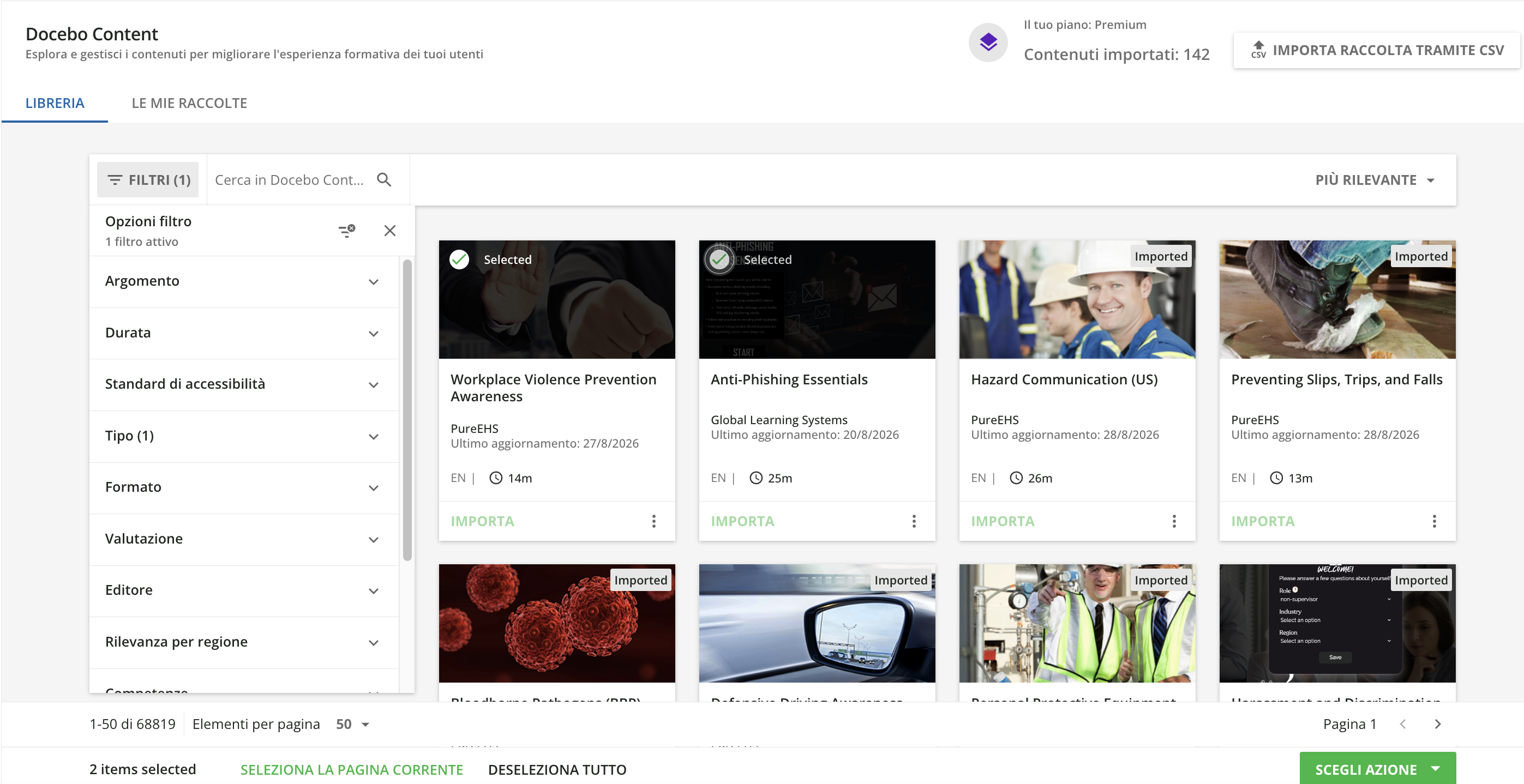Click the Contenuti importati: 142 text
The image size is (1524, 784).
pyautogui.click(x=1117, y=55)
